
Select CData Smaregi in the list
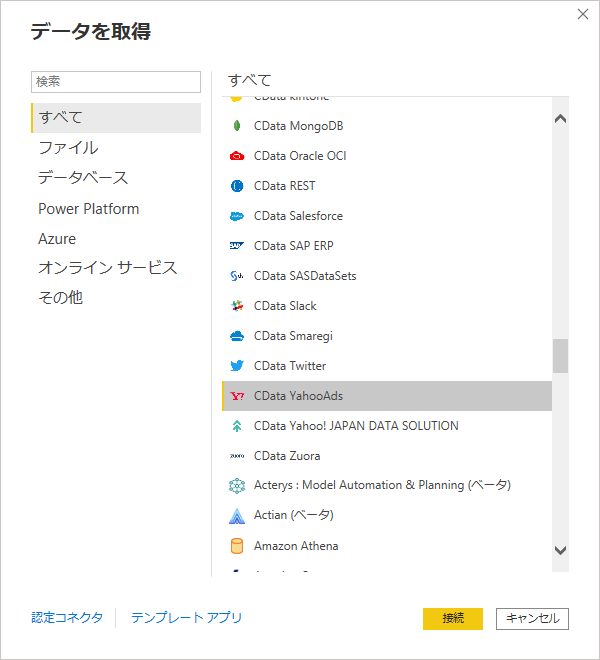point(387,336)
